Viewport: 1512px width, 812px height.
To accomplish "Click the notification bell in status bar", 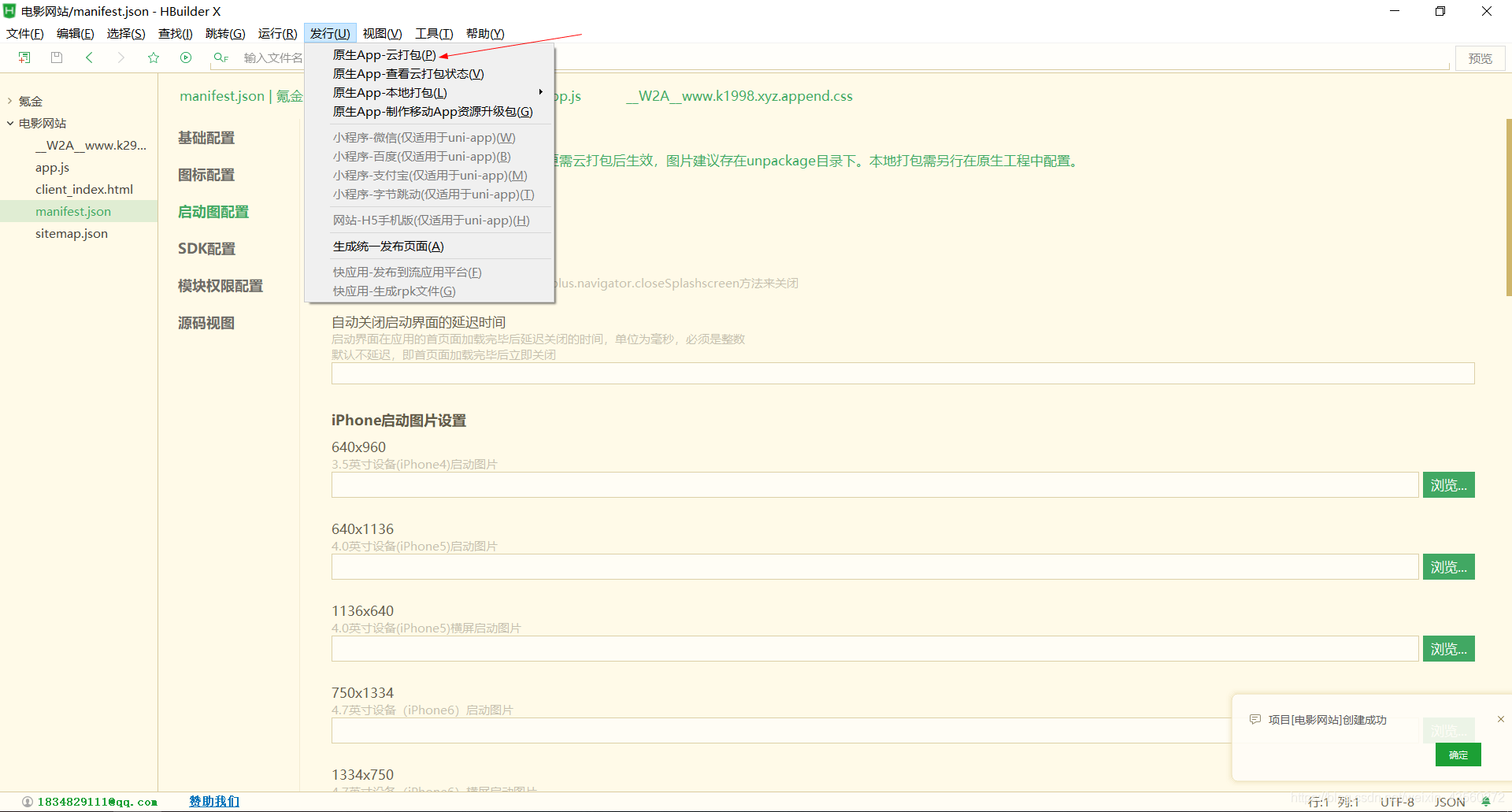I will coord(1486,802).
